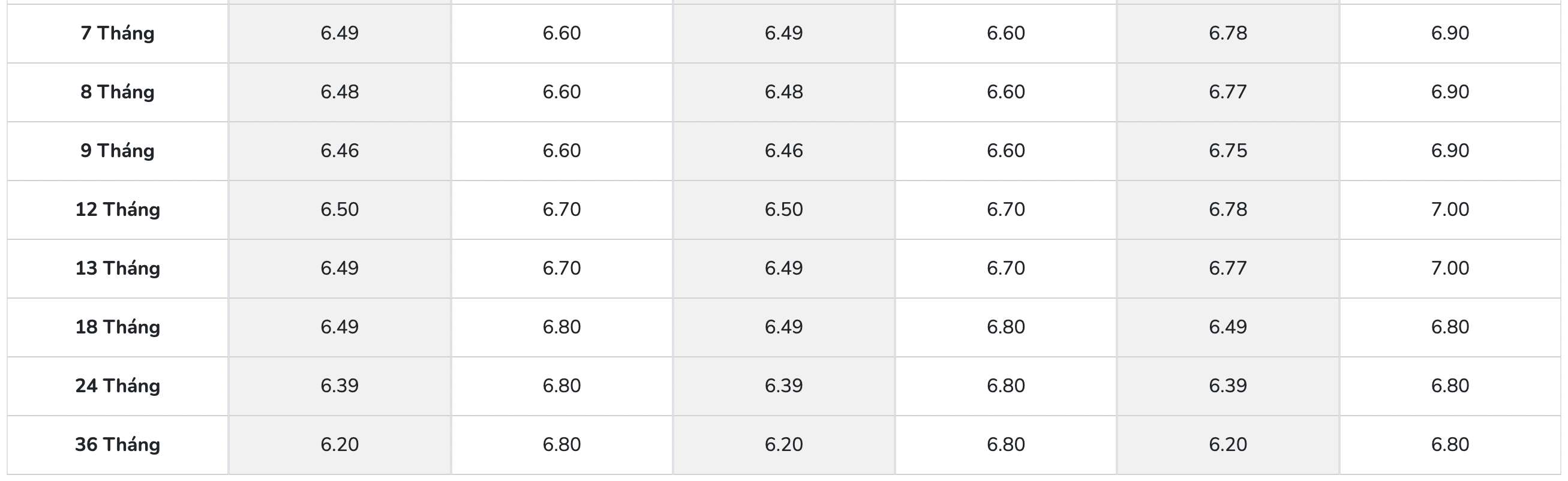The width and height of the screenshot is (1568, 481).
Task: Click the 9 Tháng term label
Action: point(118,151)
